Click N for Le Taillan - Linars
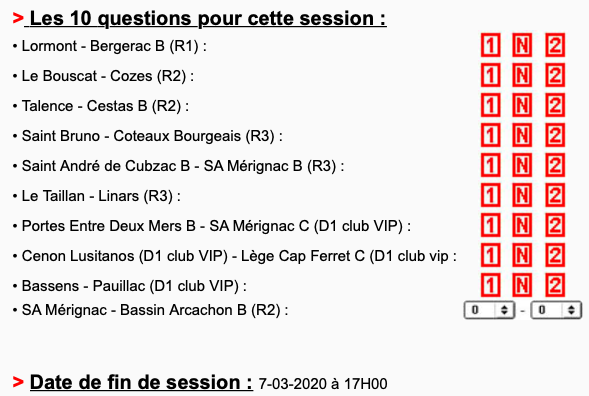 (x=522, y=195)
